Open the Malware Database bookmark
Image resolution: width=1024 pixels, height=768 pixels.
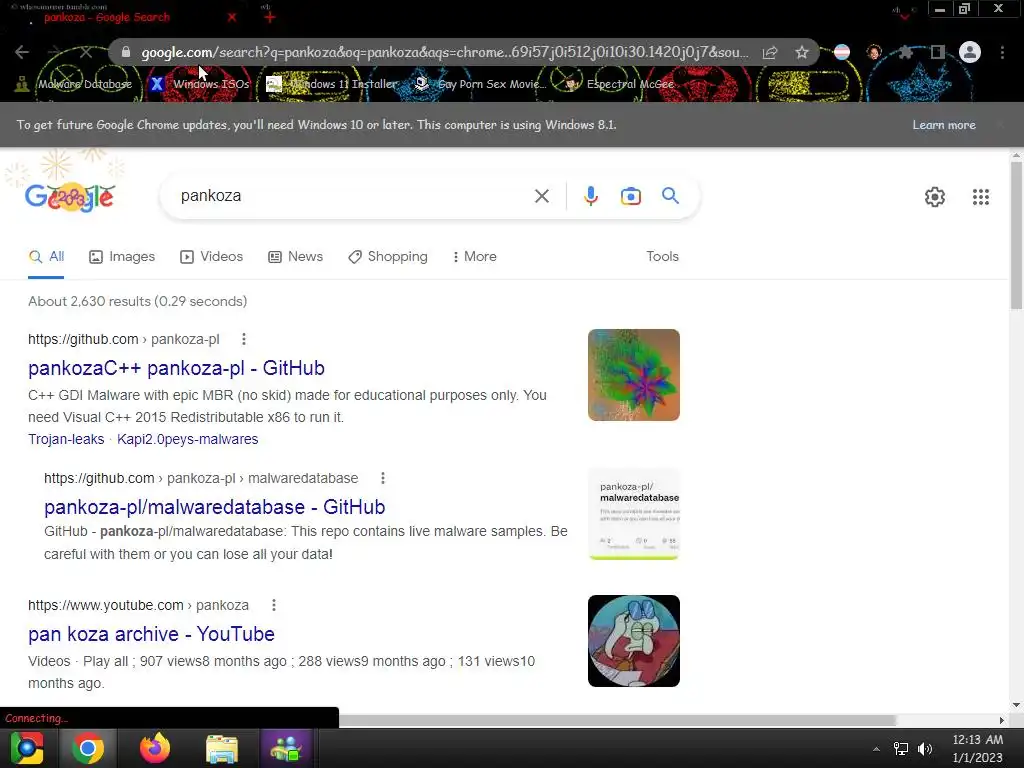[73, 84]
